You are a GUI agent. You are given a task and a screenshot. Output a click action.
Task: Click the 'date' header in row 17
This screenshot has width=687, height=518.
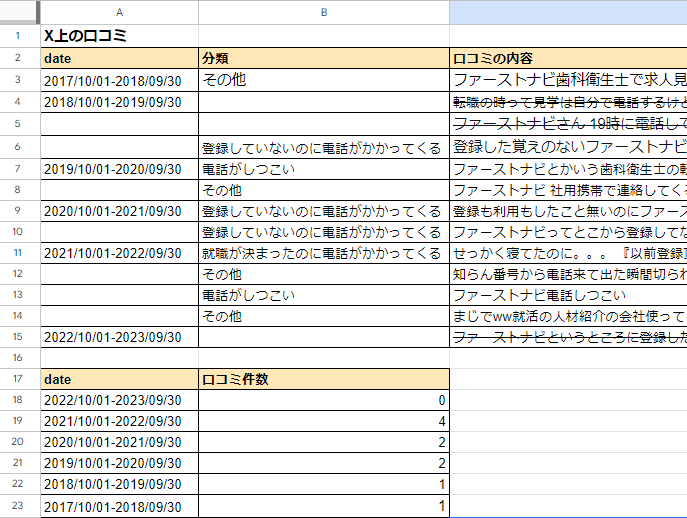click(x=119, y=379)
